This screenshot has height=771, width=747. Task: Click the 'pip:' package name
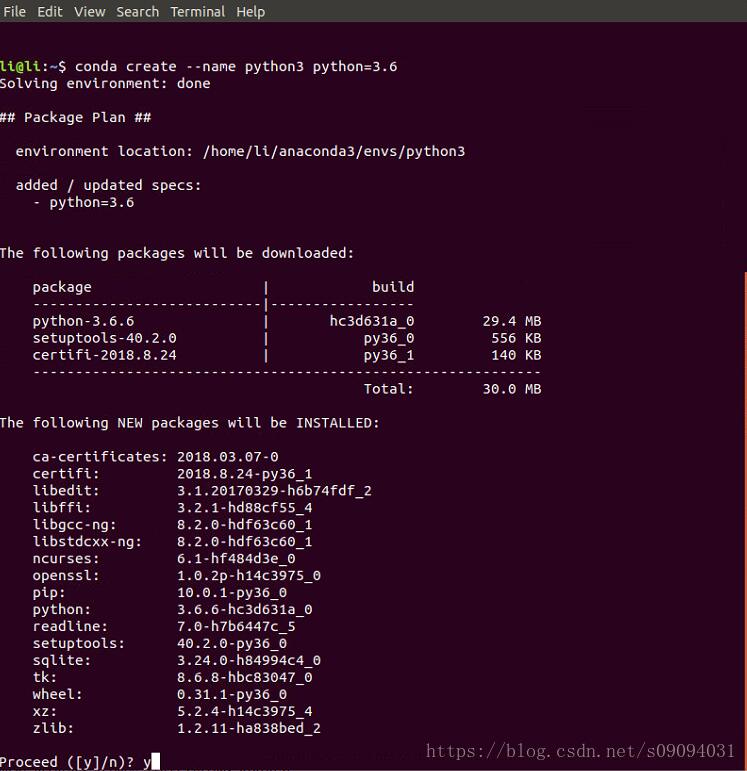point(49,593)
